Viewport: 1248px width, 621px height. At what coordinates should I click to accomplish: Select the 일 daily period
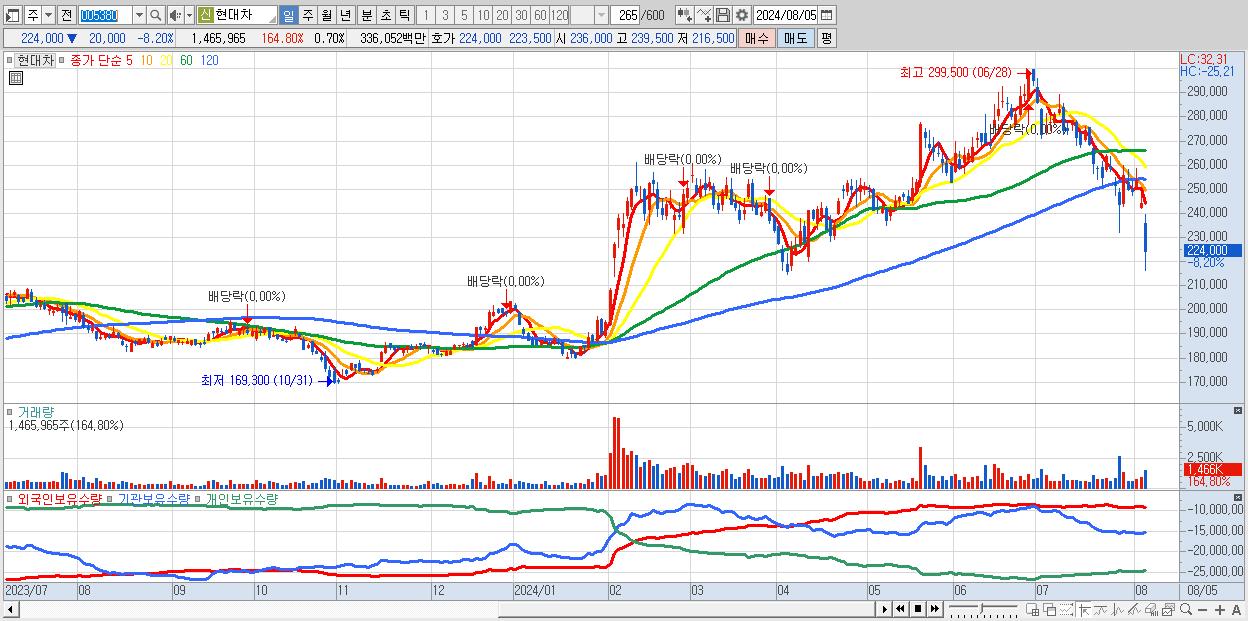tap(288, 16)
